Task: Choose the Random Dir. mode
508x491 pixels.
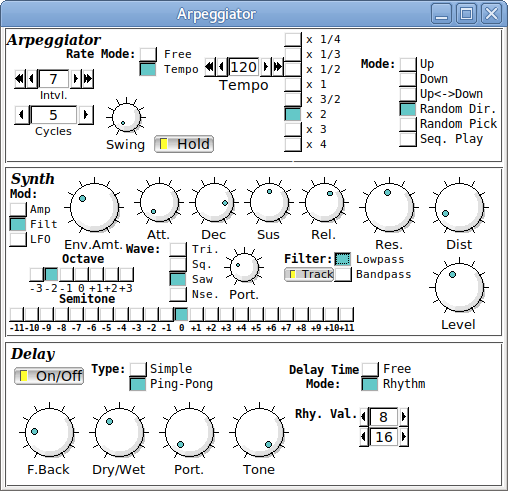Action: point(408,109)
